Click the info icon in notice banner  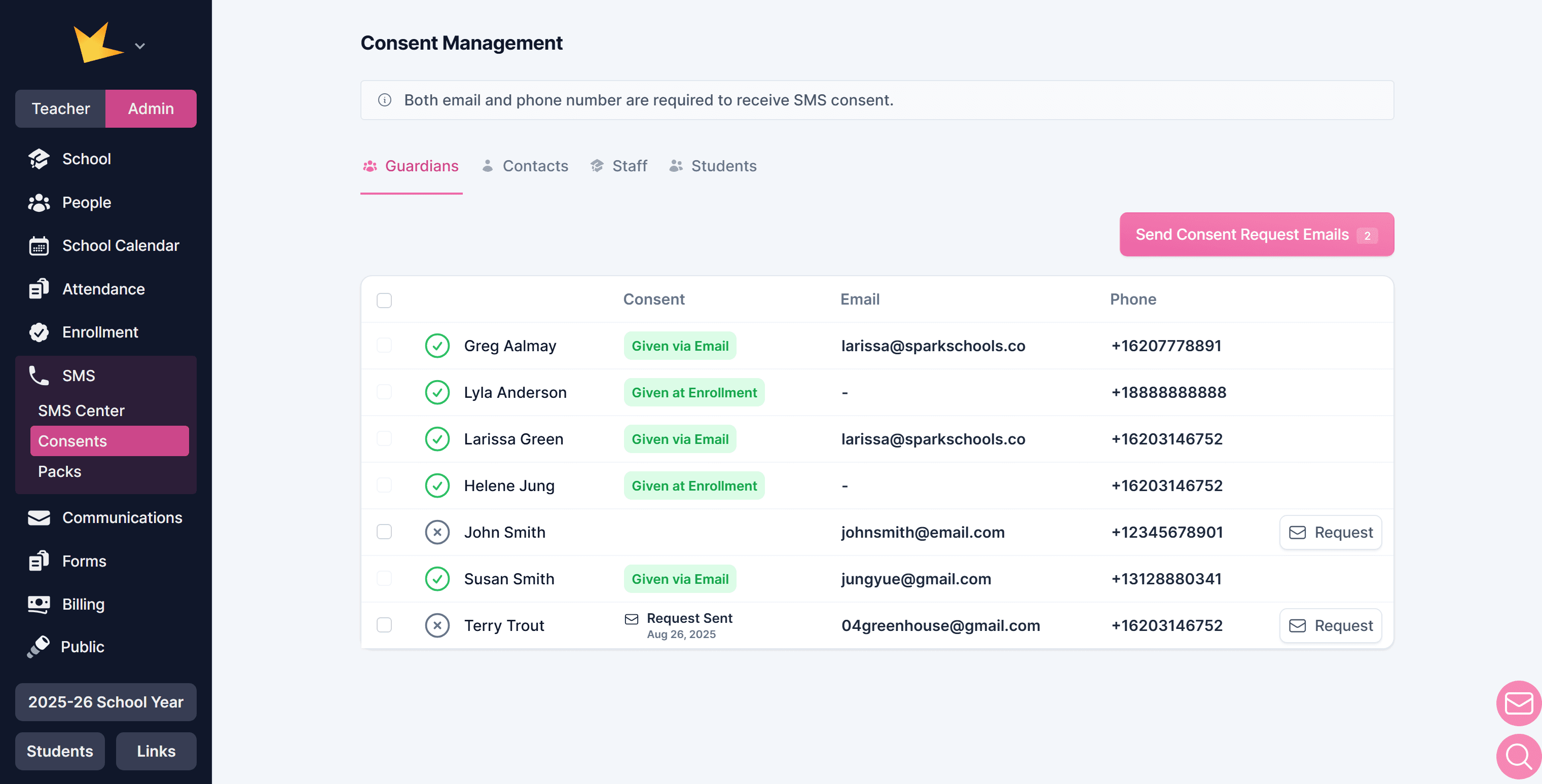coord(385,100)
